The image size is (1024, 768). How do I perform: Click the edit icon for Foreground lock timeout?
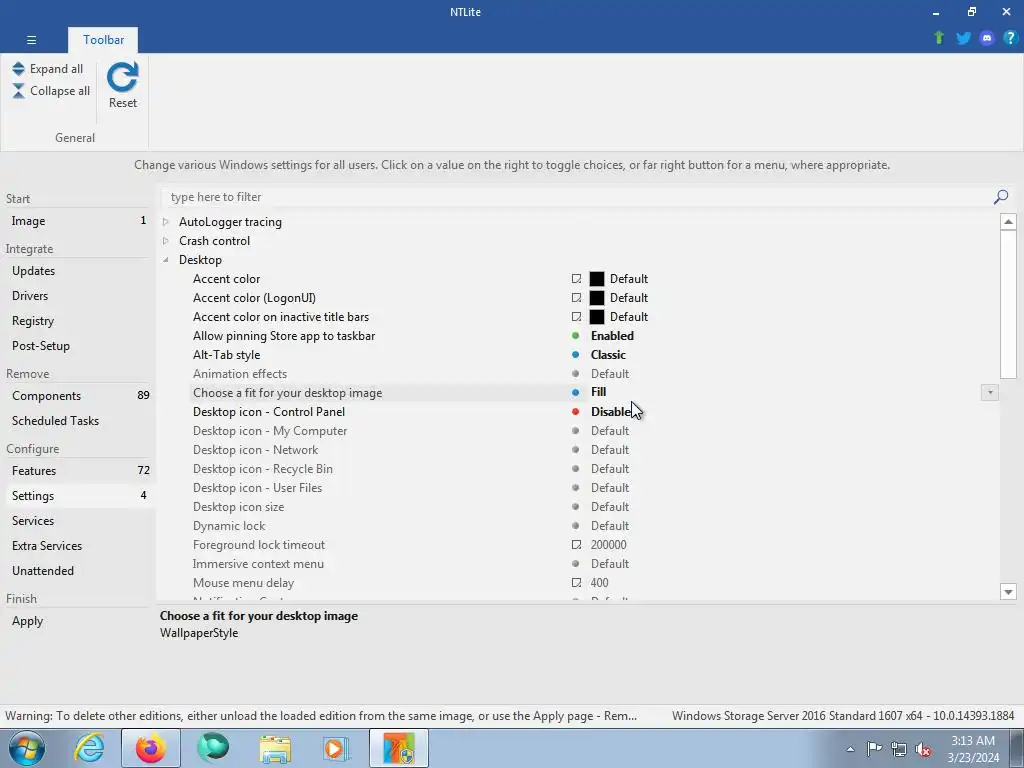[x=576, y=545]
